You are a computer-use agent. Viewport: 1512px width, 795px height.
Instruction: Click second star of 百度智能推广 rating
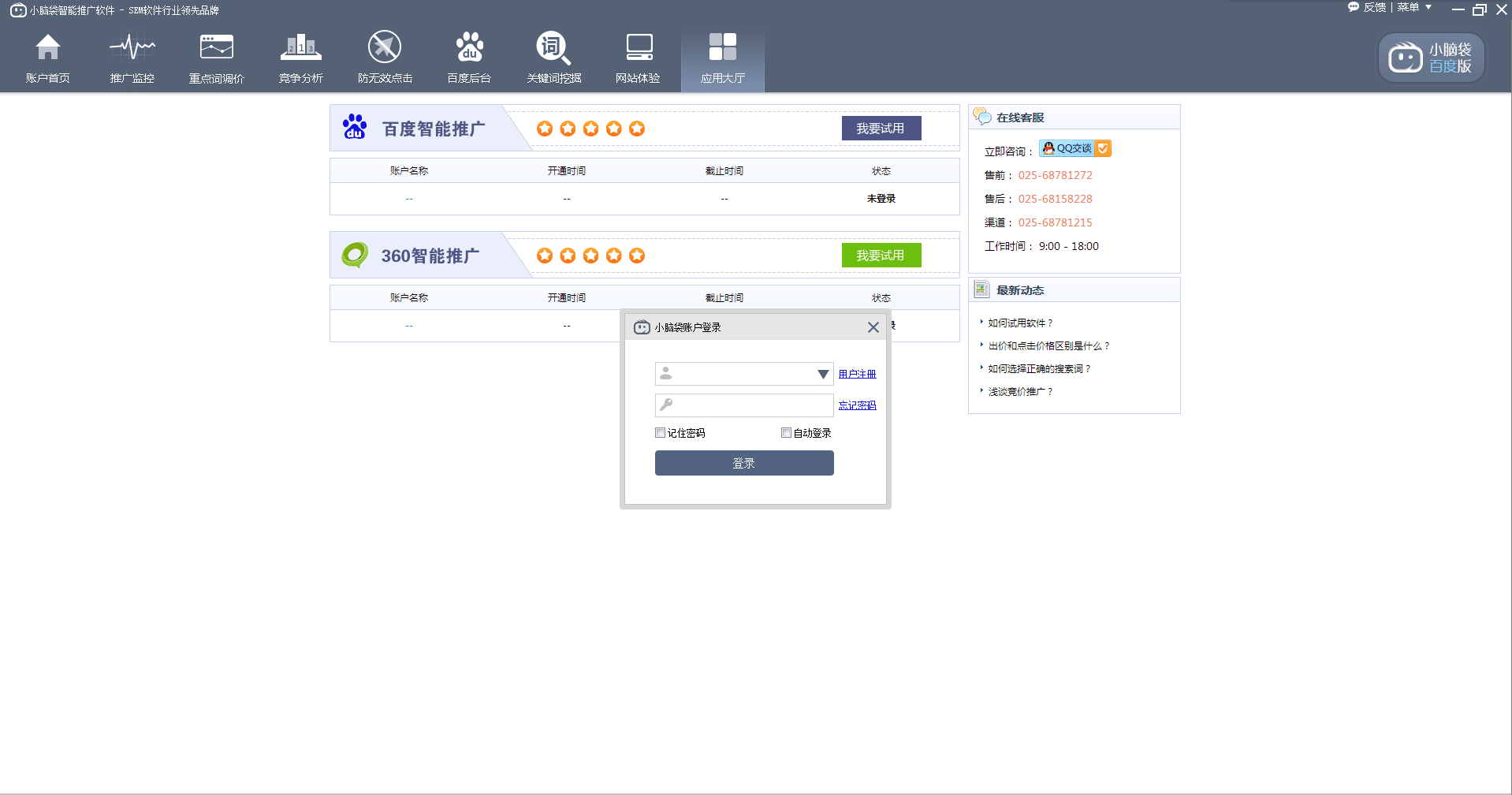[568, 129]
